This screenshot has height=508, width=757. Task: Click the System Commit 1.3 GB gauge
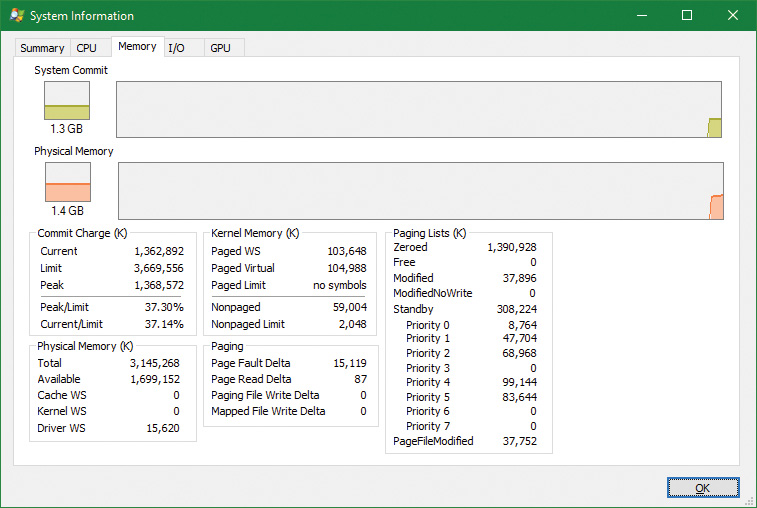(x=67, y=102)
